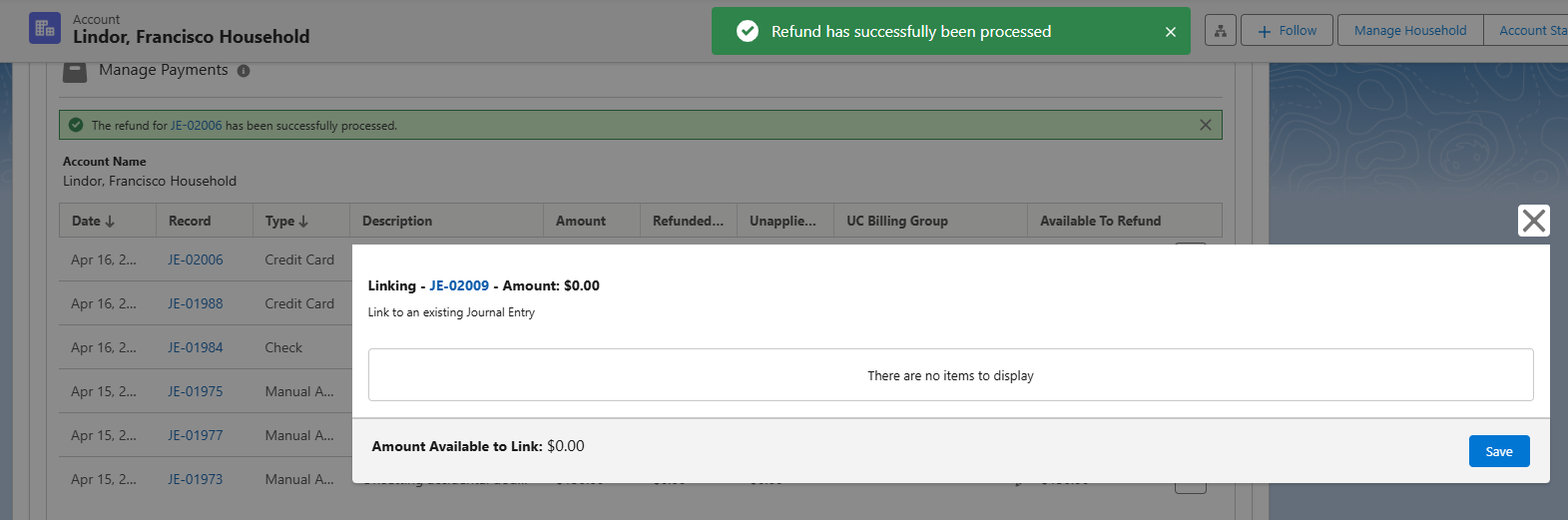1568x520 pixels.
Task: Click the Follow button
Action: (1288, 31)
